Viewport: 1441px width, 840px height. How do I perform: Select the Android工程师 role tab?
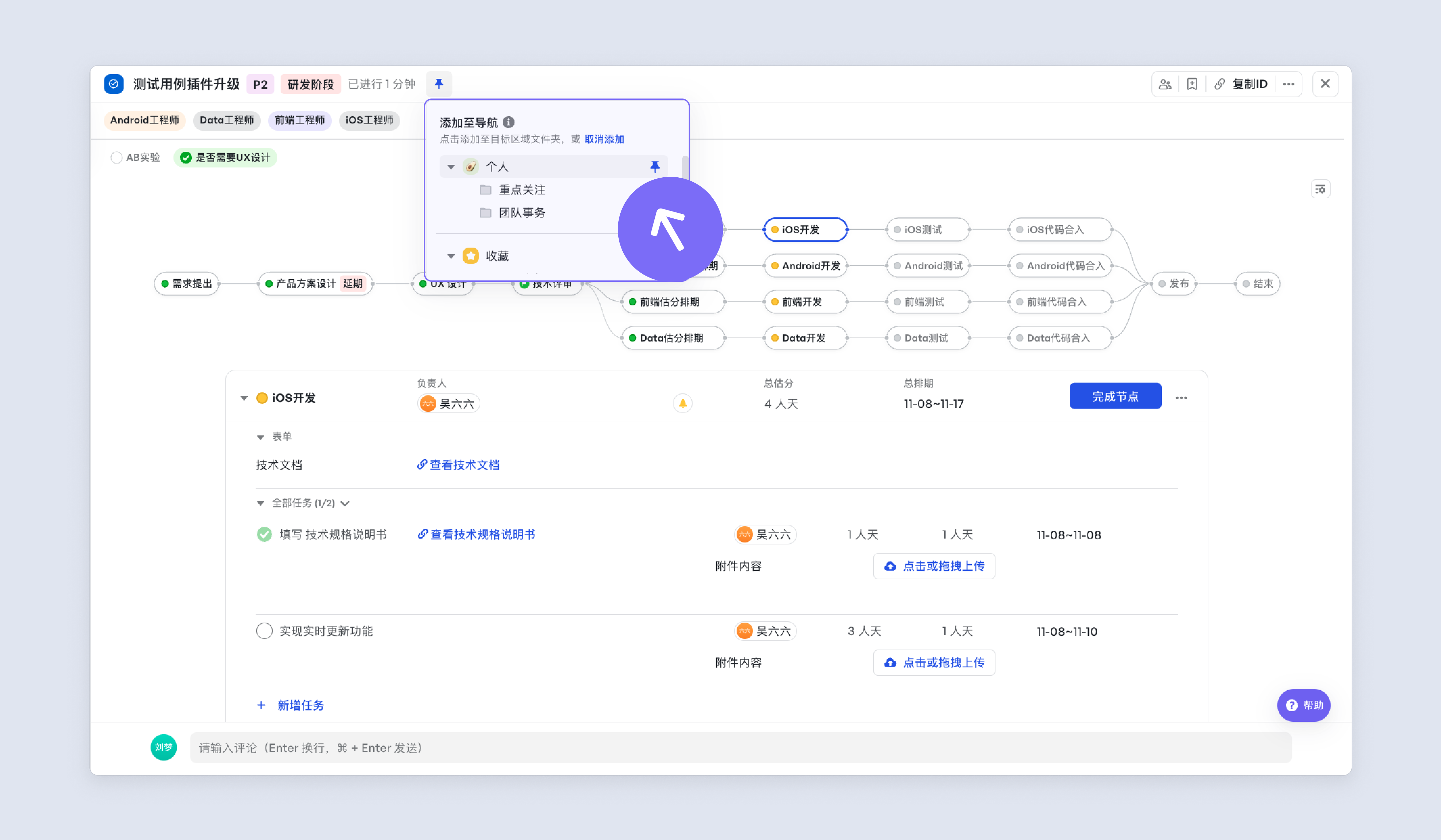pyautogui.click(x=145, y=121)
